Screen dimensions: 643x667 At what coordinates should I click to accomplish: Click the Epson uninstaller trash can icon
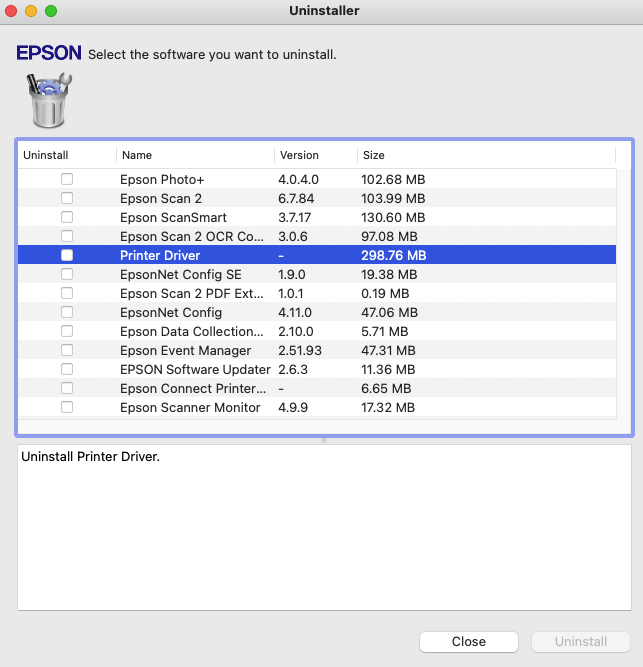point(49,100)
